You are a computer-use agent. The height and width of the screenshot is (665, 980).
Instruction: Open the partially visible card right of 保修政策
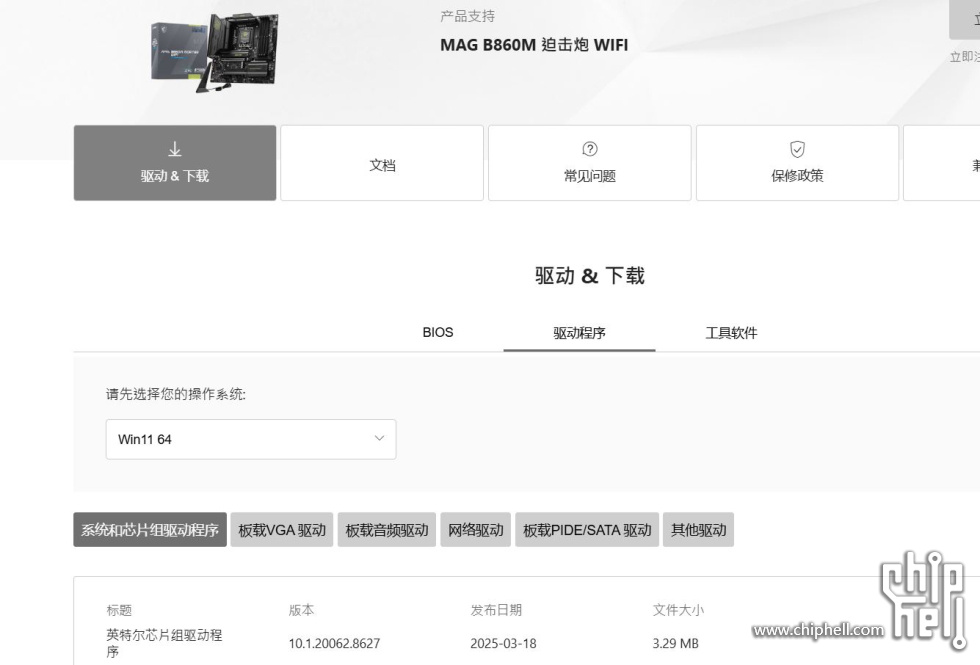click(x=942, y=163)
